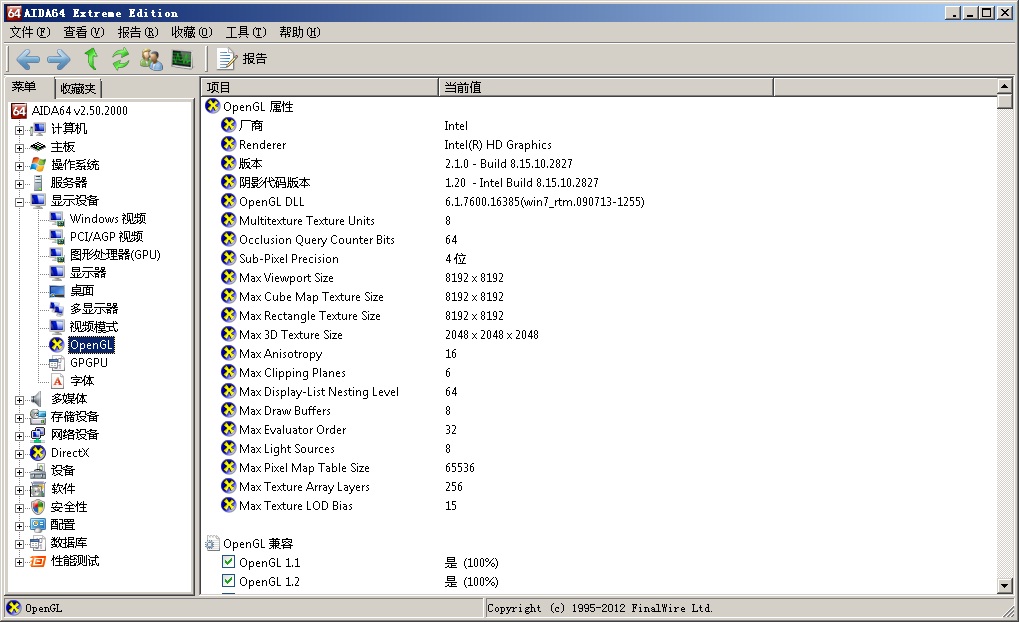Screen dimensions: 1019x622
Task: Click the 设备 devices icon
Action: [38, 471]
